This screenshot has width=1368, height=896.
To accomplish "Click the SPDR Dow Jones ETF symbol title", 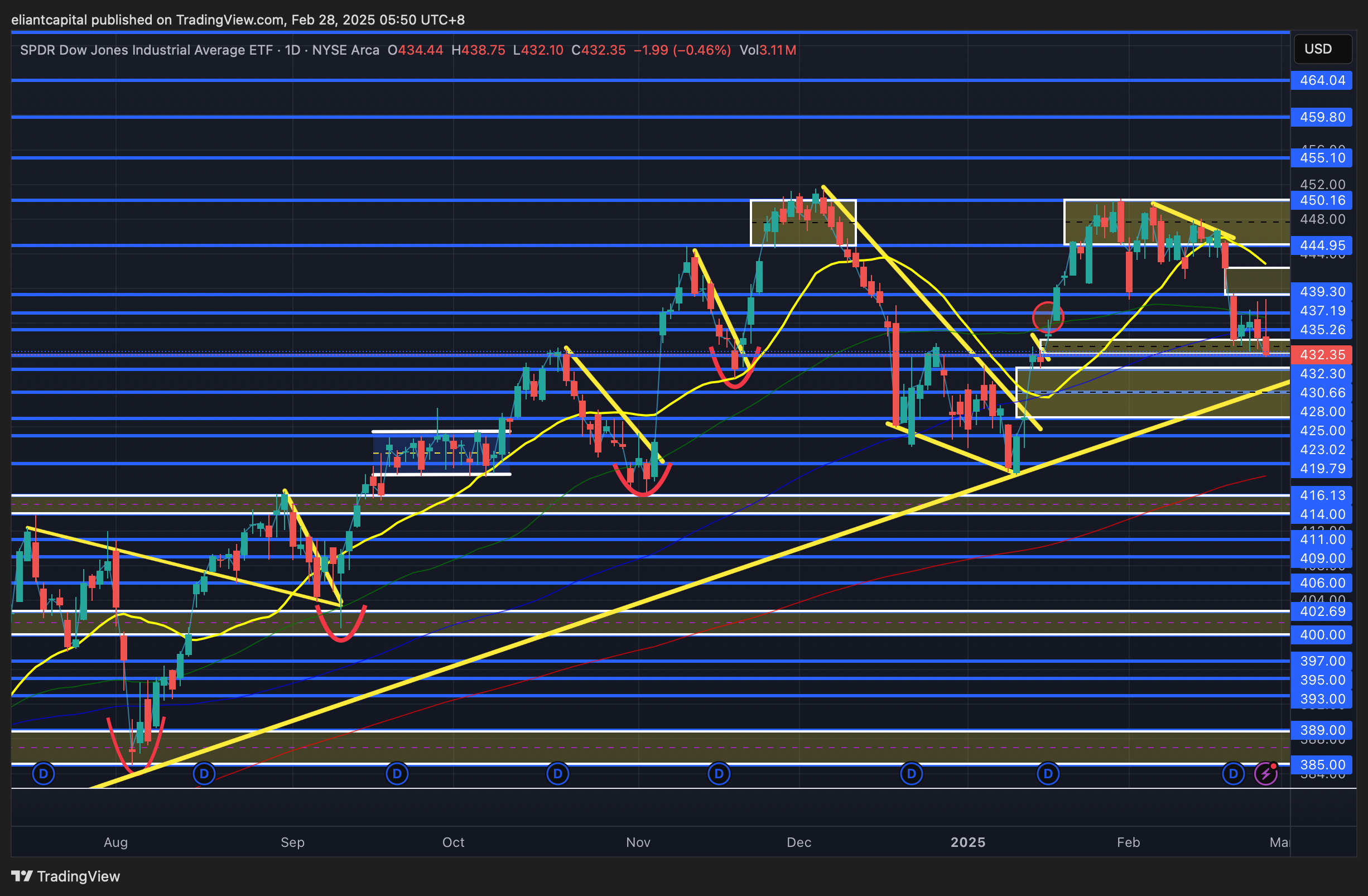I will (x=199, y=50).
